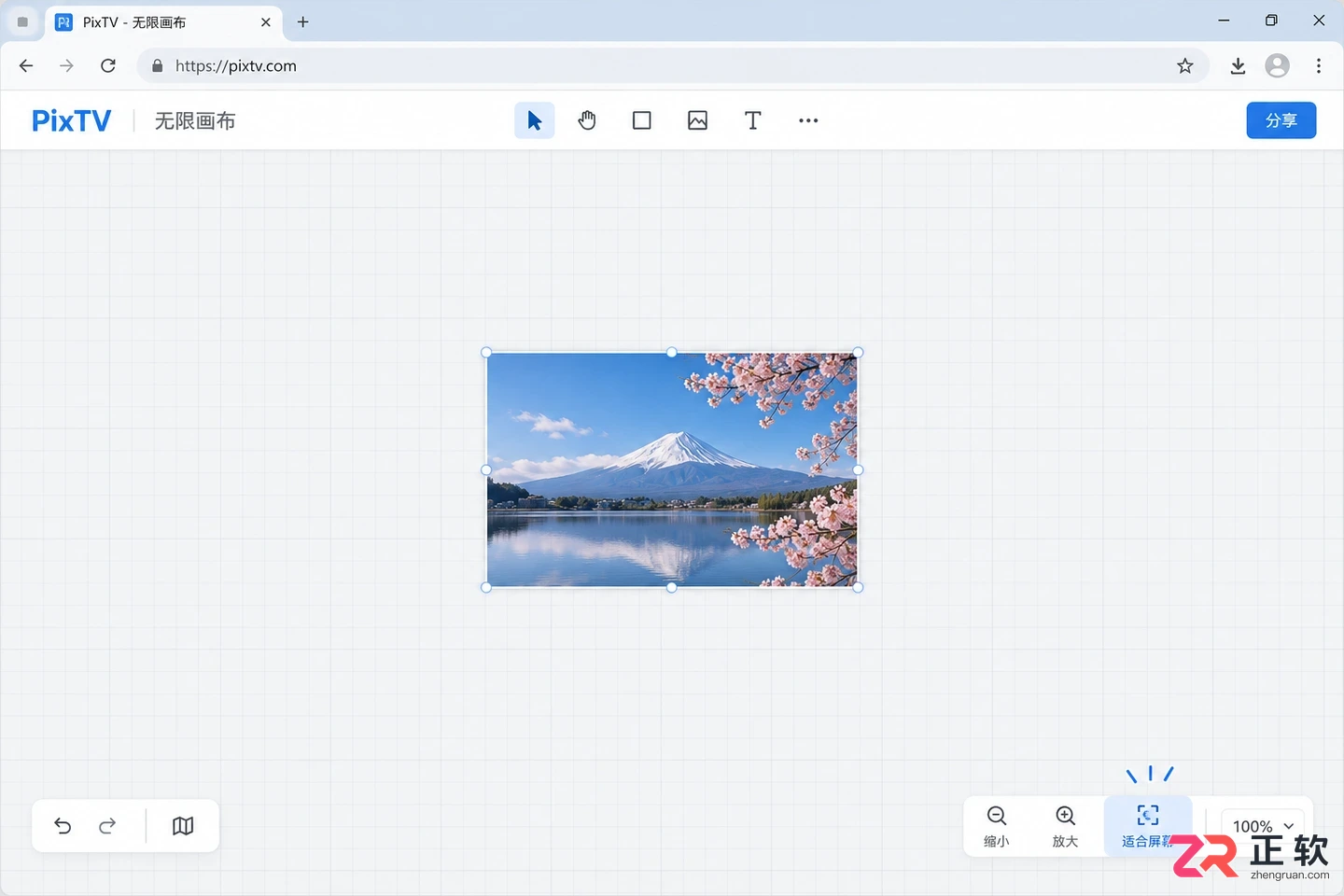Select the text tool
This screenshot has height=896, width=1344.
click(753, 120)
